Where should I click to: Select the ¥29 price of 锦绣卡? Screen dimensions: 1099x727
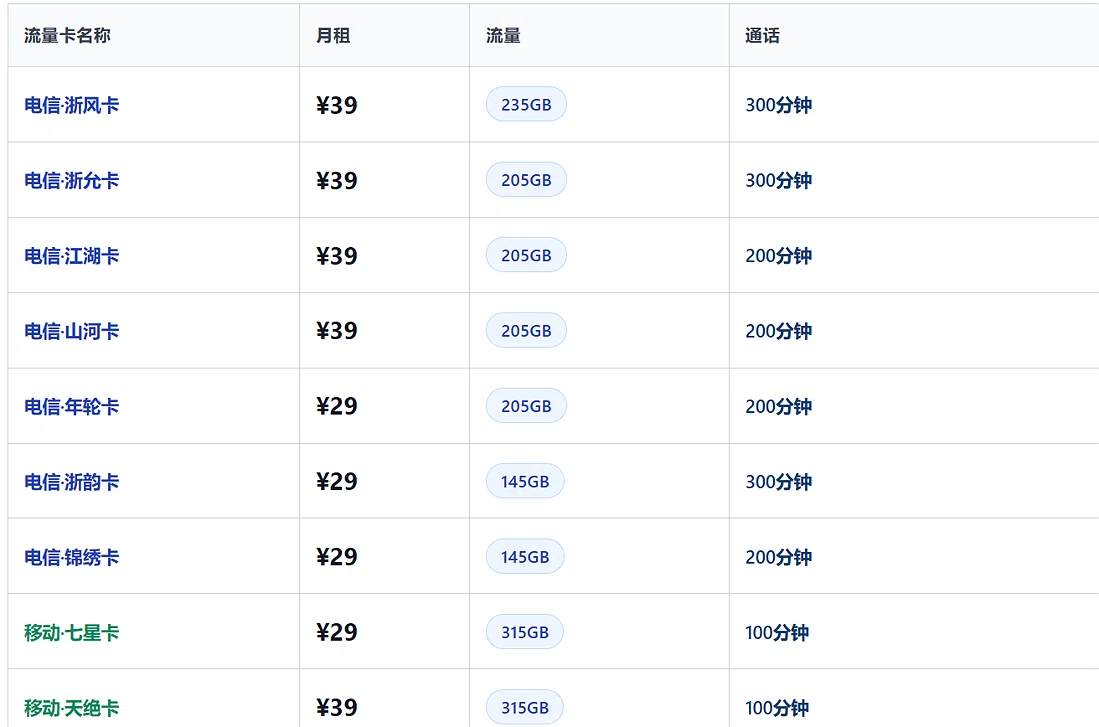(x=336, y=557)
